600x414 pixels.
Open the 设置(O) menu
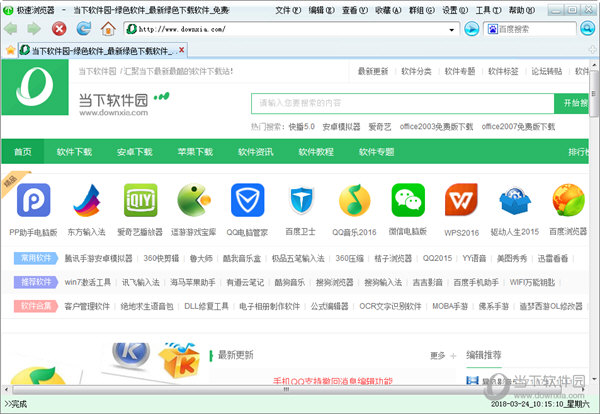point(455,10)
